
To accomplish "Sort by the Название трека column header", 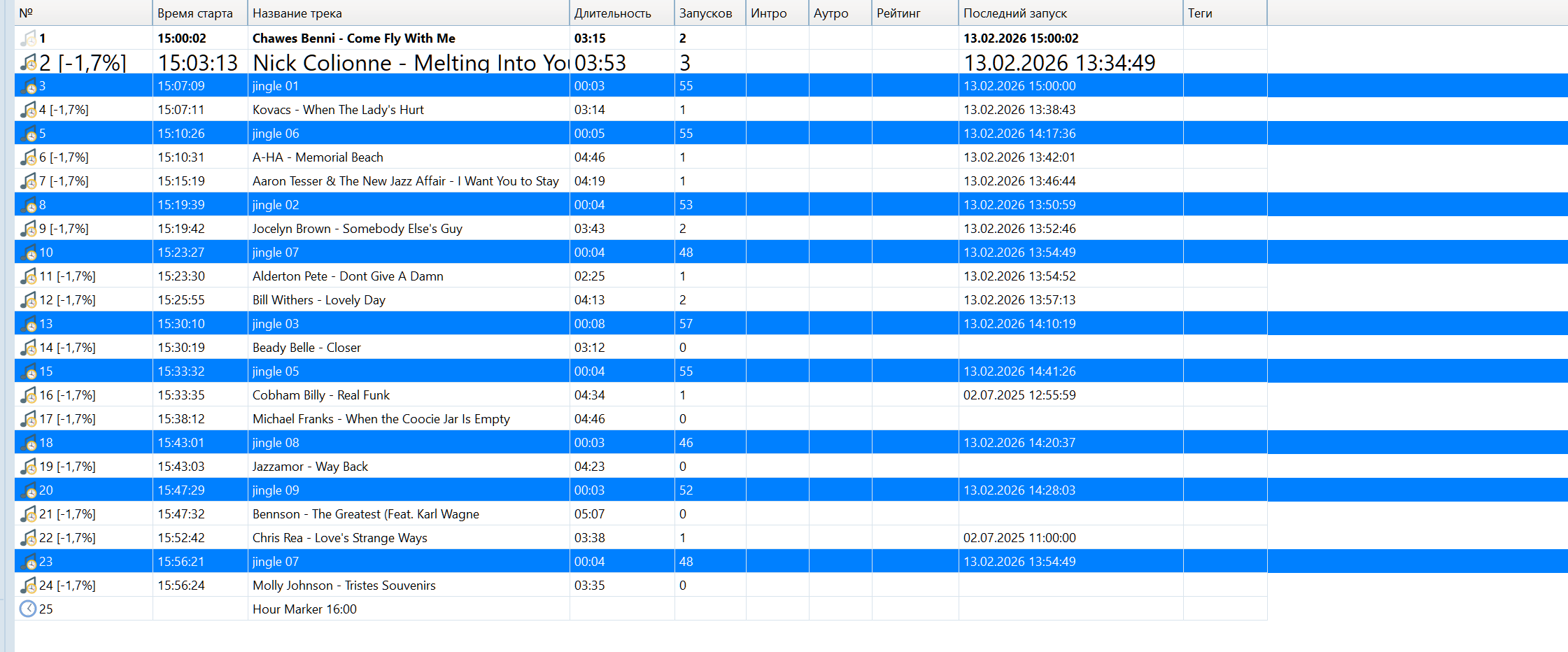I will (297, 13).
